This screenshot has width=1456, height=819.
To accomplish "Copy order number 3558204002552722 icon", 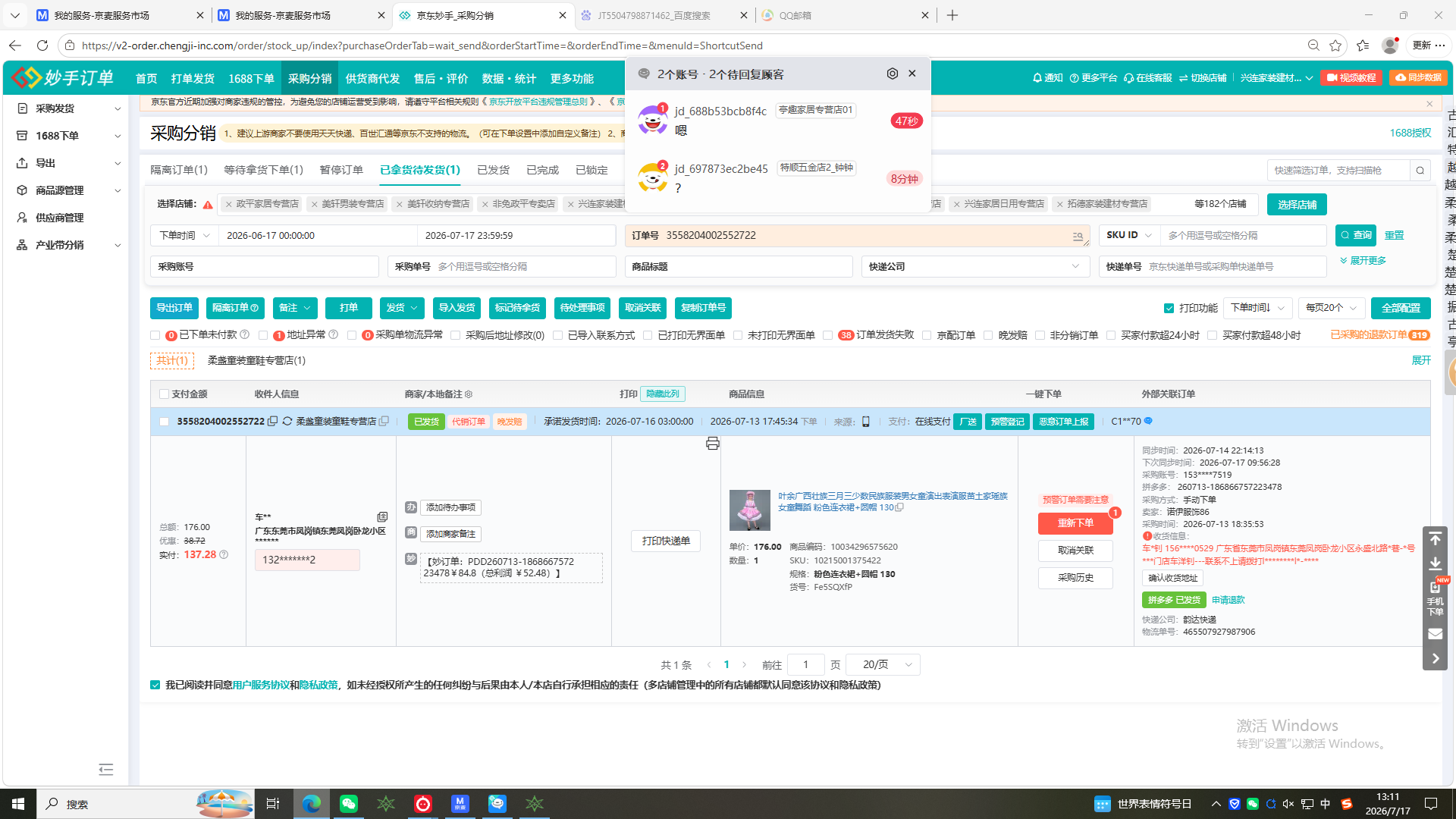I will 272,422.
